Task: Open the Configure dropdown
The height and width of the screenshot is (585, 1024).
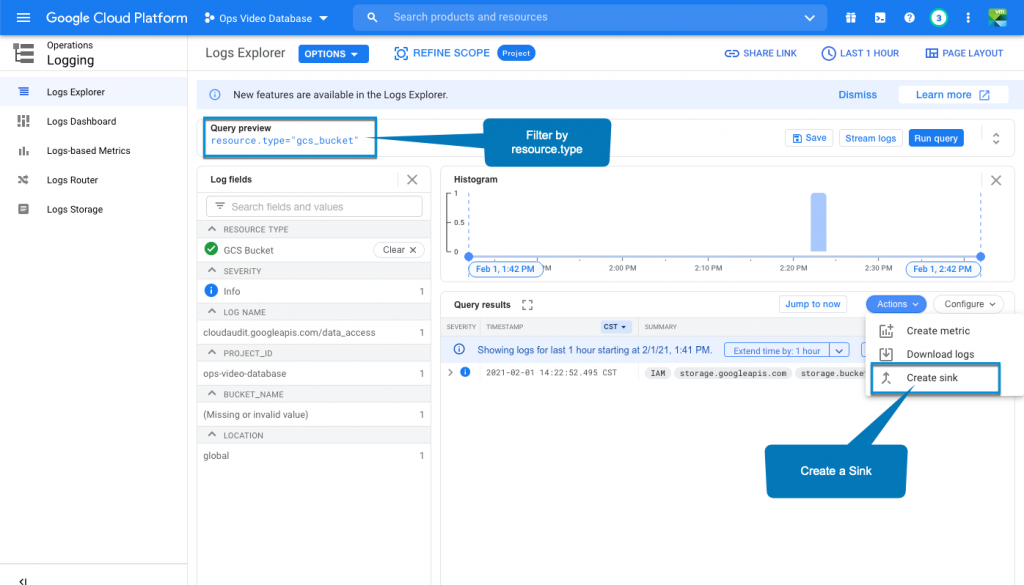Action: click(968, 304)
